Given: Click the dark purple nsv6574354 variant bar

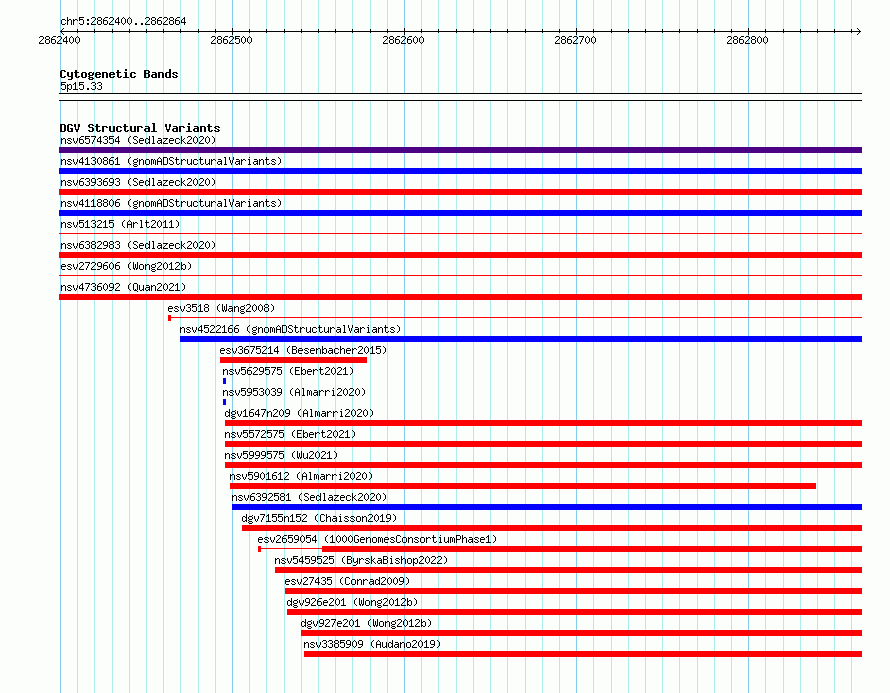Looking at the screenshot, I should 460,150.
